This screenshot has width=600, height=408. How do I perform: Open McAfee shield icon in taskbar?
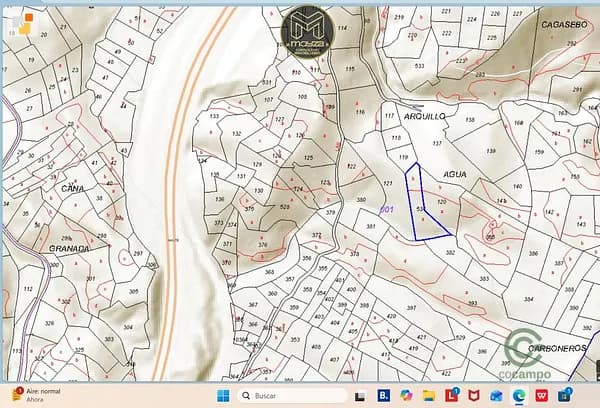(473, 395)
